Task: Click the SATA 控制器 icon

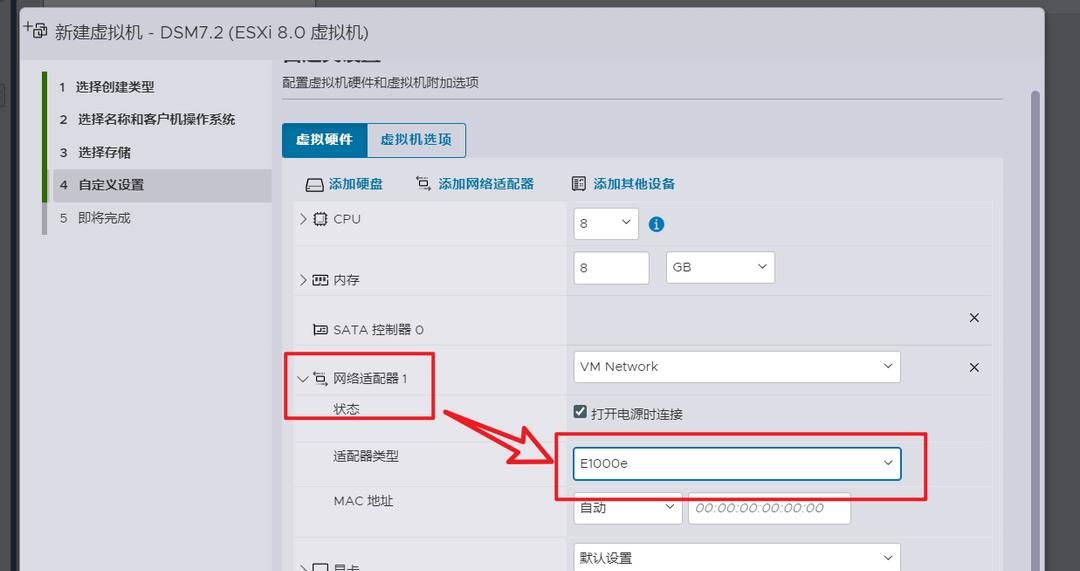Action: 320,329
